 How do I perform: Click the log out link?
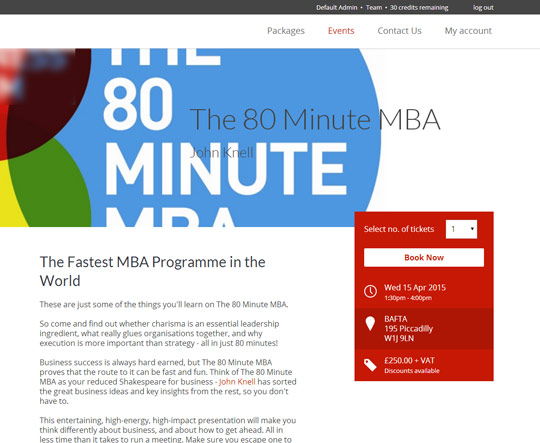483,8
